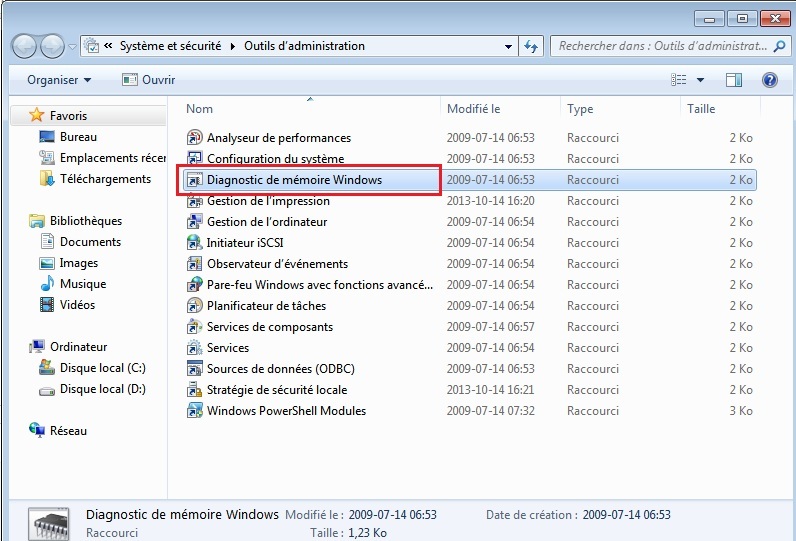
Task: Maximize the Outils d'administration window
Action: pyautogui.click(x=742, y=19)
